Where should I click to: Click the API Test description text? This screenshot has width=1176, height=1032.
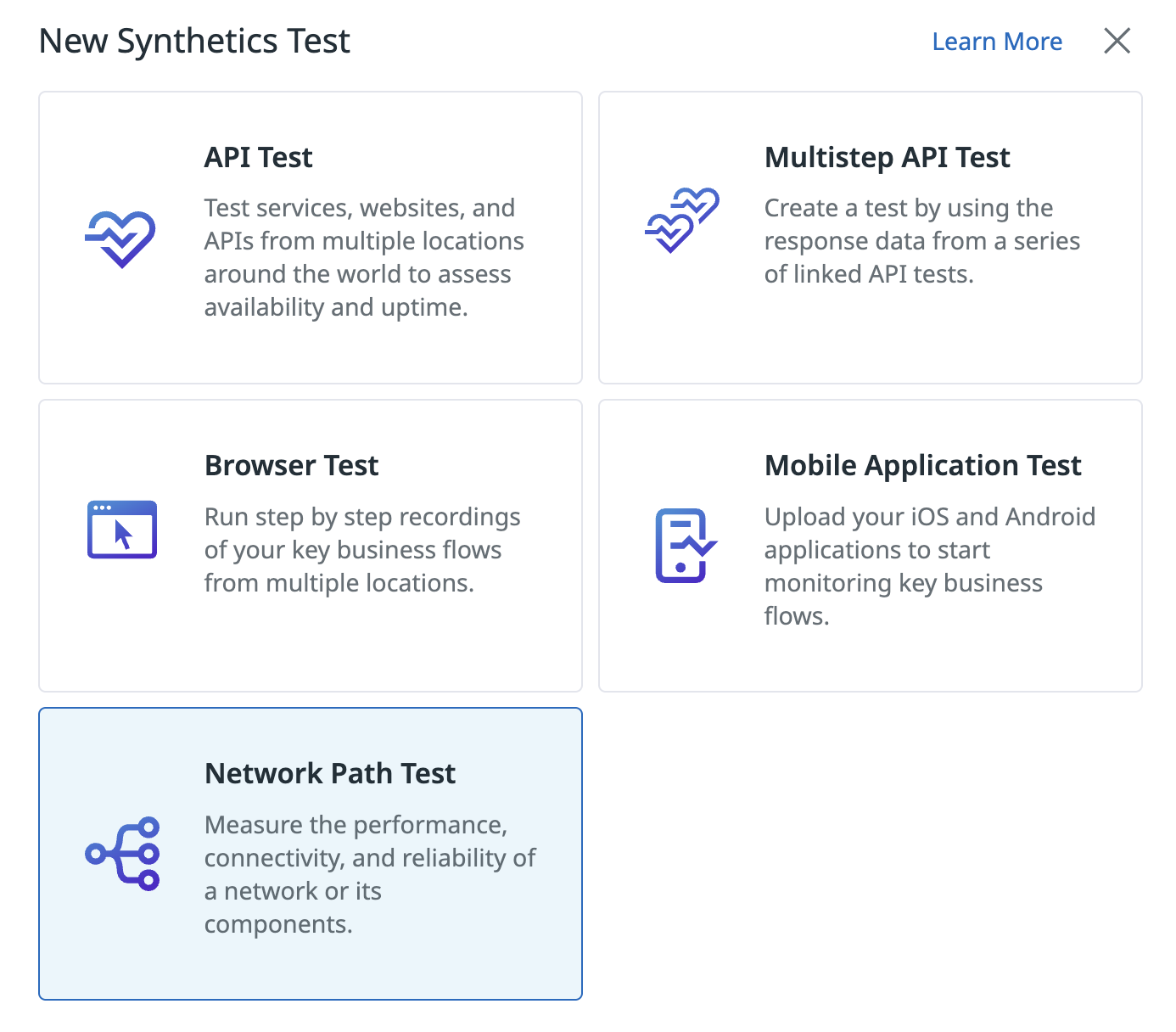click(x=363, y=257)
